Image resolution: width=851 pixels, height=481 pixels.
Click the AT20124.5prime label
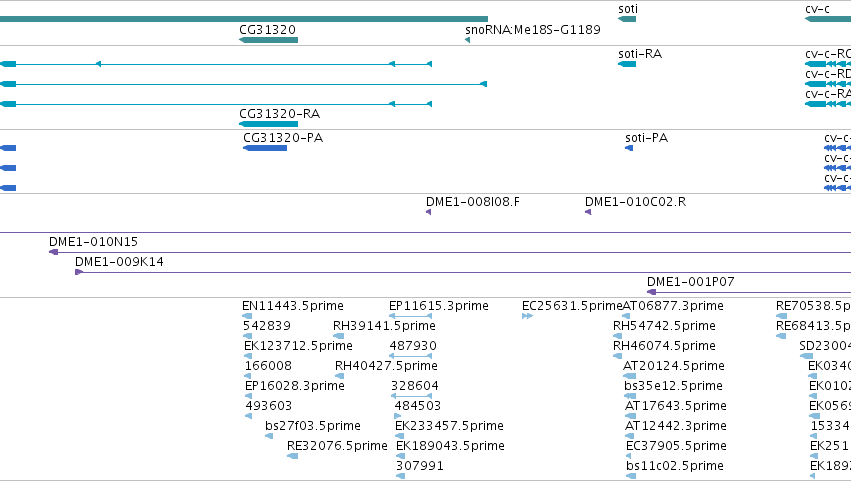(674, 366)
